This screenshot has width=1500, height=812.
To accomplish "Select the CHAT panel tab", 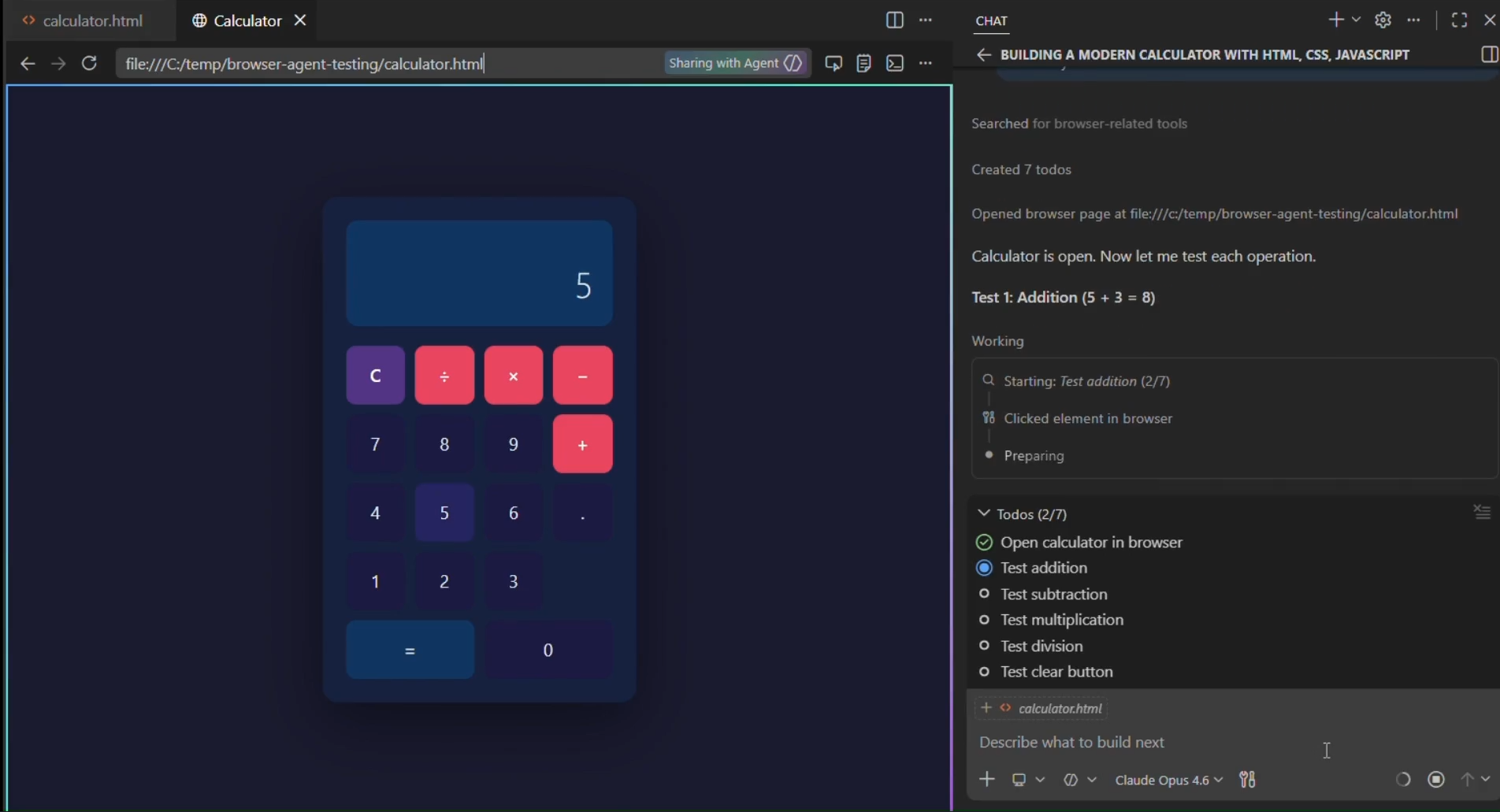I will click(991, 21).
